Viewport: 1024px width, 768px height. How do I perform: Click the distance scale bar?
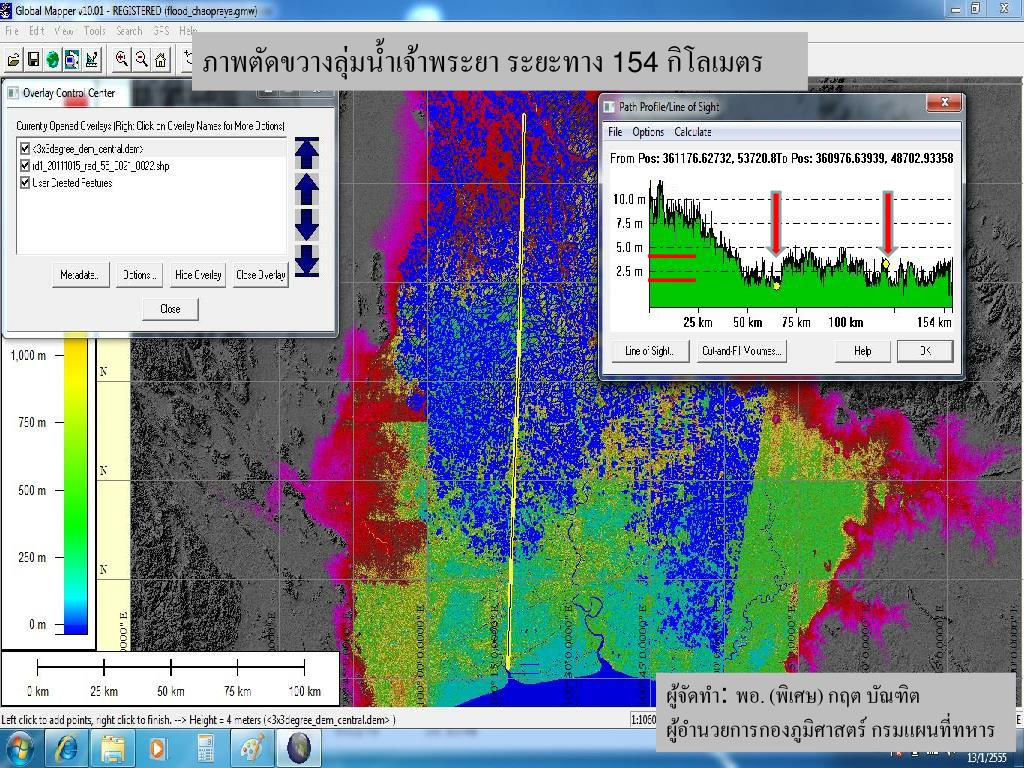(171, 667)
